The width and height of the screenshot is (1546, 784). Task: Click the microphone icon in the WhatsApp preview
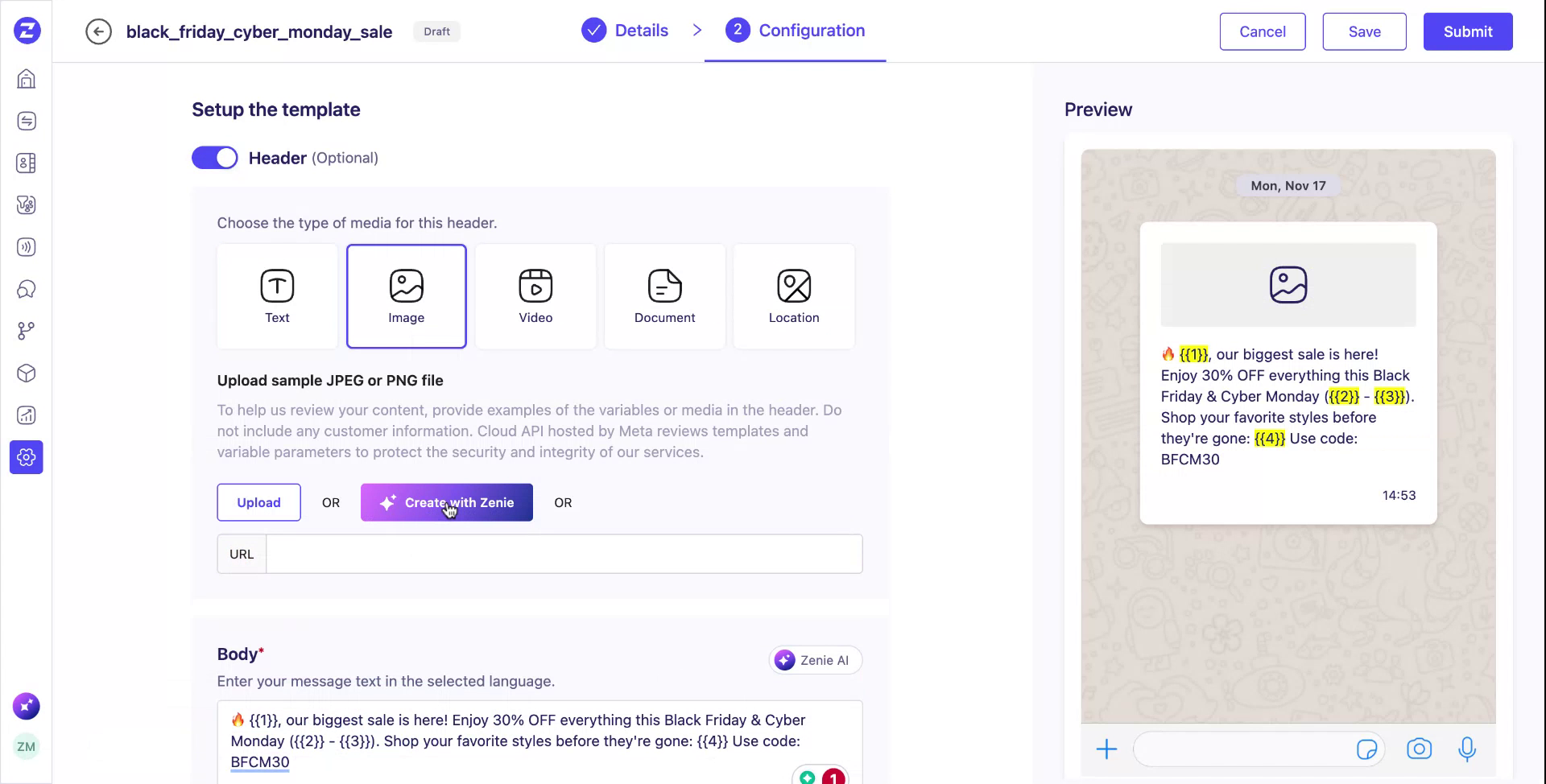[1467, 749]
